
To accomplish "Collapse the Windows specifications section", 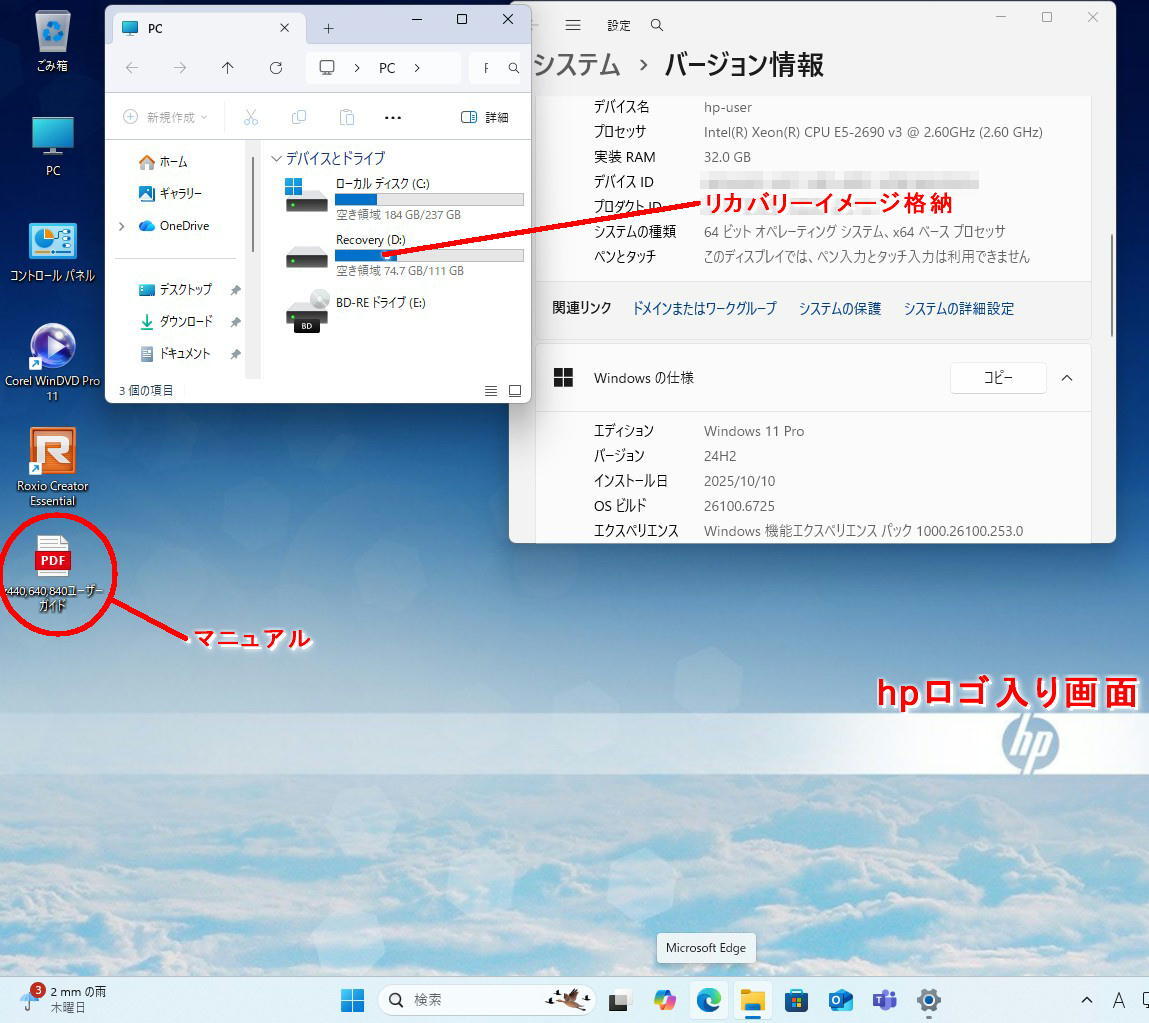I will 1067,378.
